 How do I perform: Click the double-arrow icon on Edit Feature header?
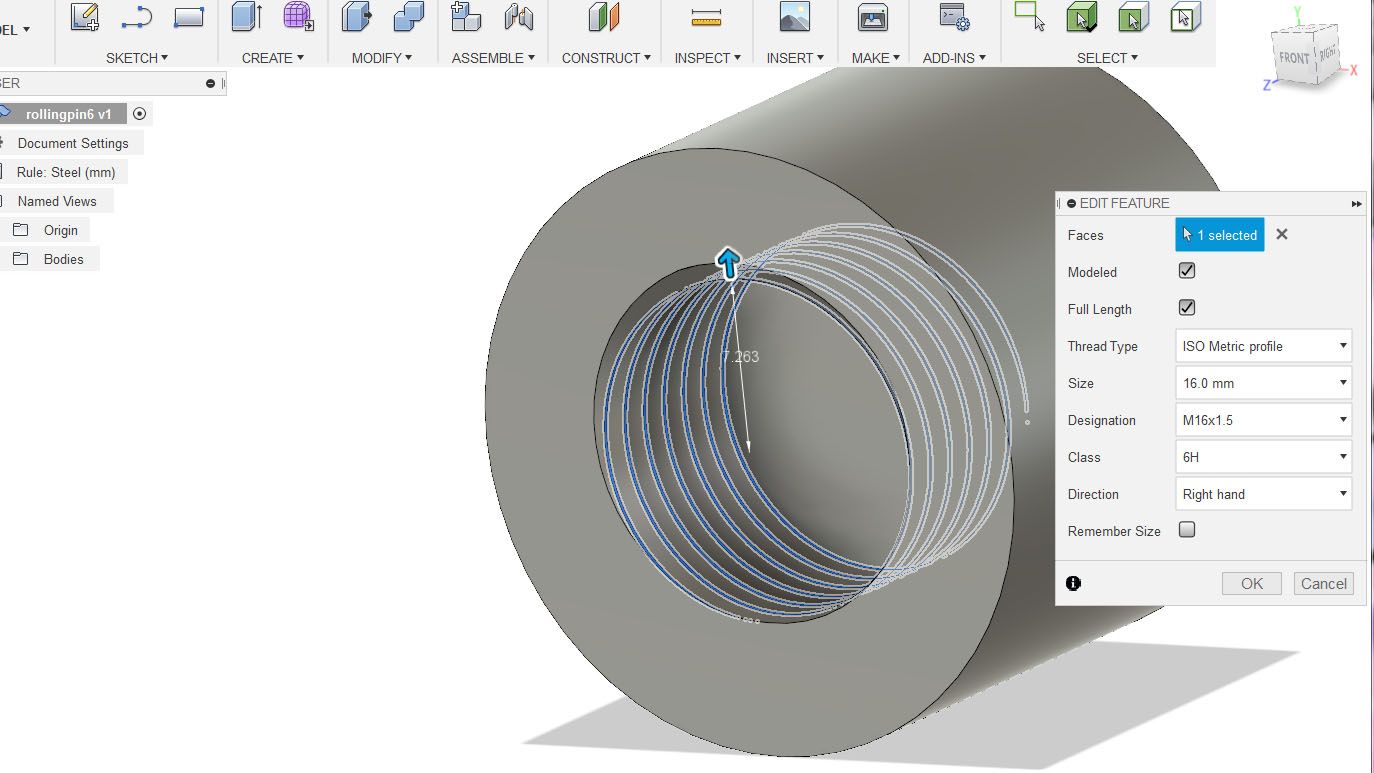pyautogui.click(x=1356, y=204)
